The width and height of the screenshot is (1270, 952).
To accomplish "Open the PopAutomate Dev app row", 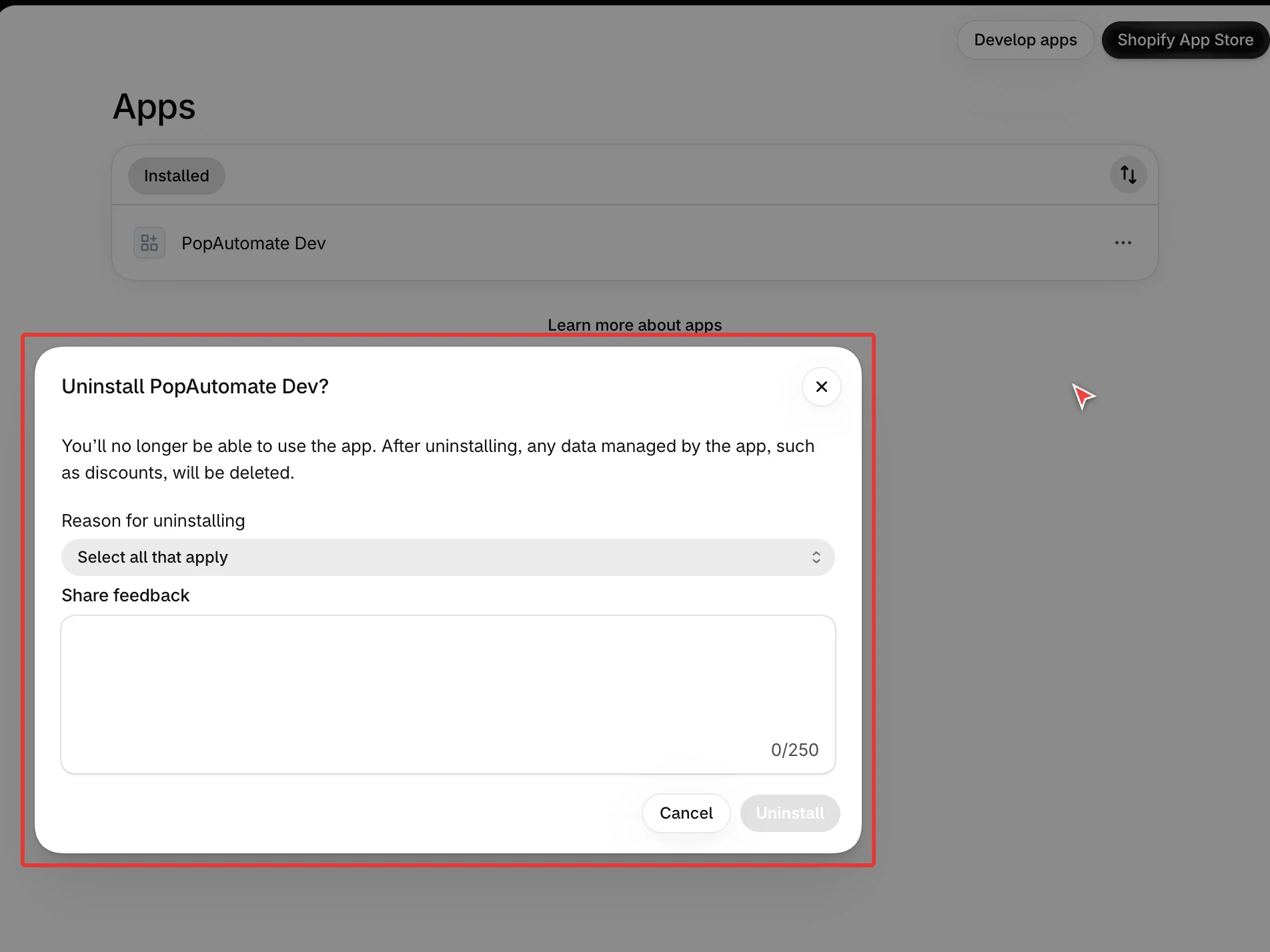I will [634, 243].
